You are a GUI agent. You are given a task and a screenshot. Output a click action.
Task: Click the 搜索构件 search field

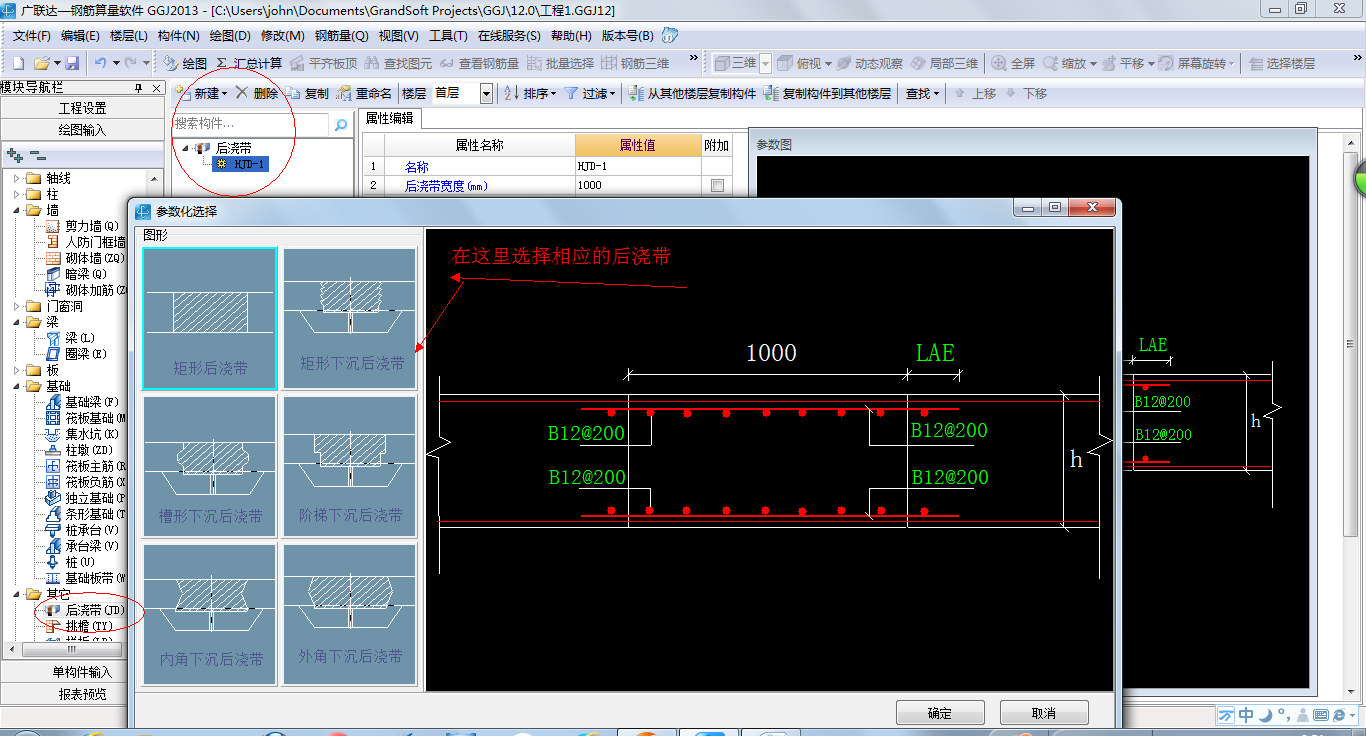250,124
